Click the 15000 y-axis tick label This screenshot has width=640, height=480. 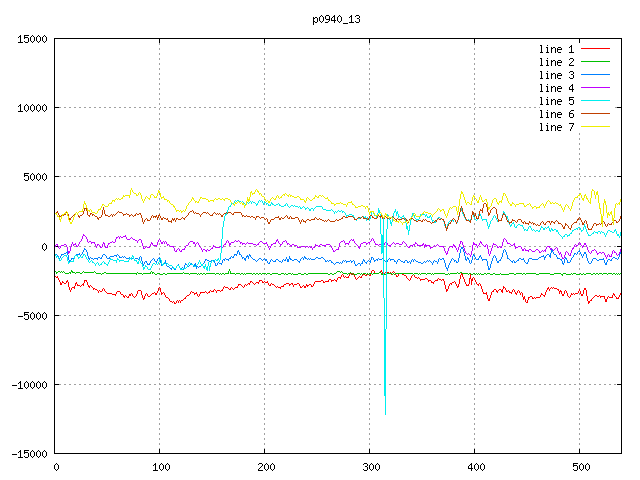tap(30, 39)
